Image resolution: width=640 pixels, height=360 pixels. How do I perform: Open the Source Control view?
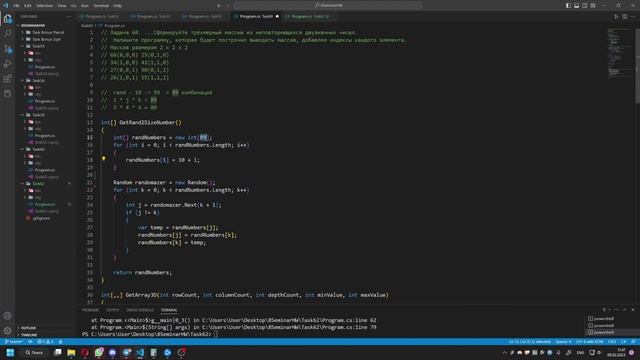pyautogui.click(x=7, y=49)
